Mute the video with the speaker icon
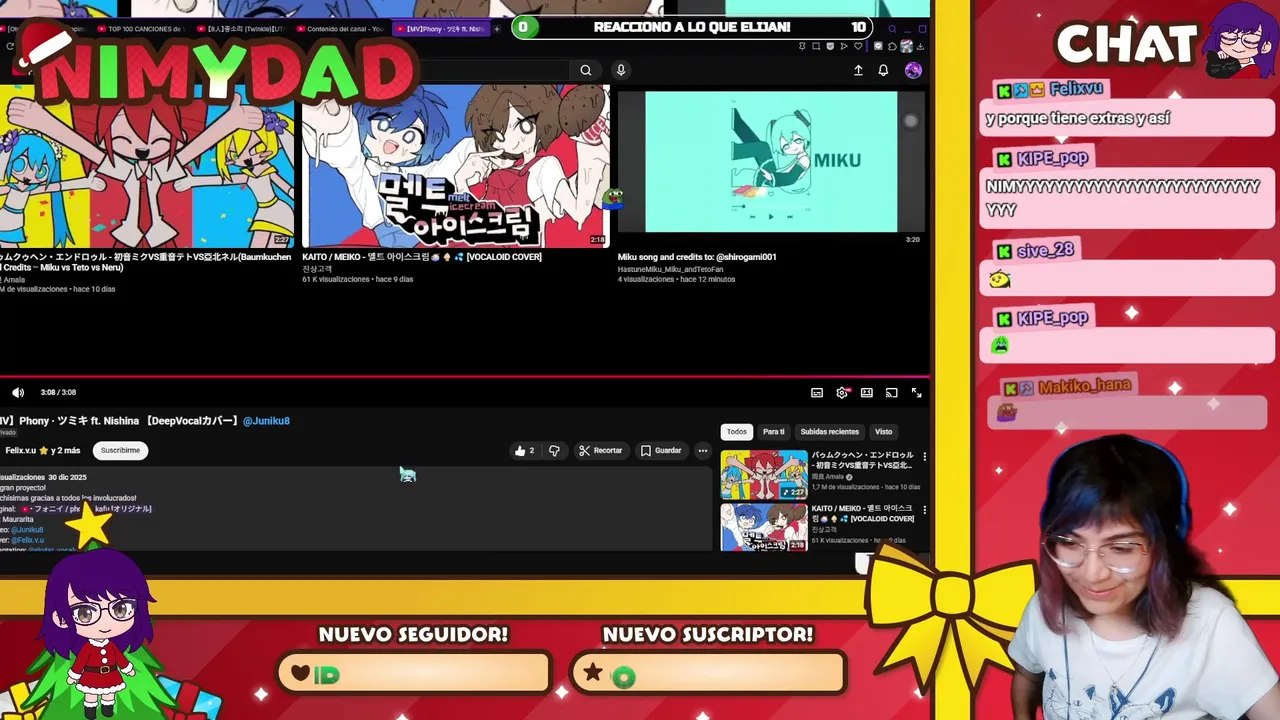Image resolution: width=1280 pixels, height=720 pixels. pos(18,393)
